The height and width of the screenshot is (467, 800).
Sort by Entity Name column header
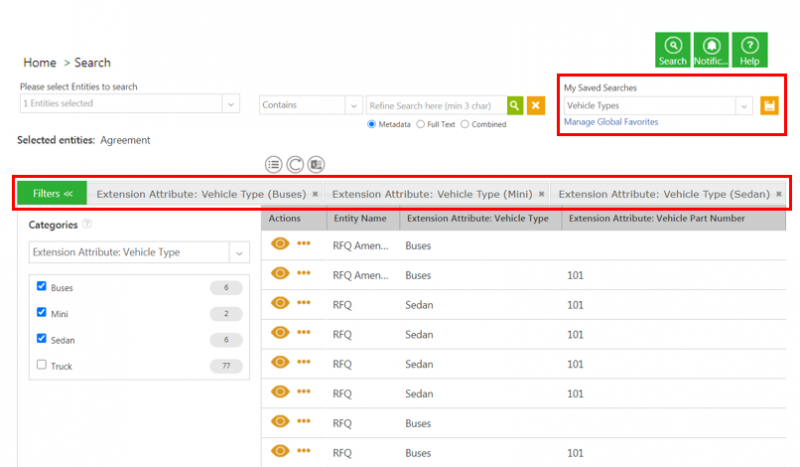pos(360,218)
